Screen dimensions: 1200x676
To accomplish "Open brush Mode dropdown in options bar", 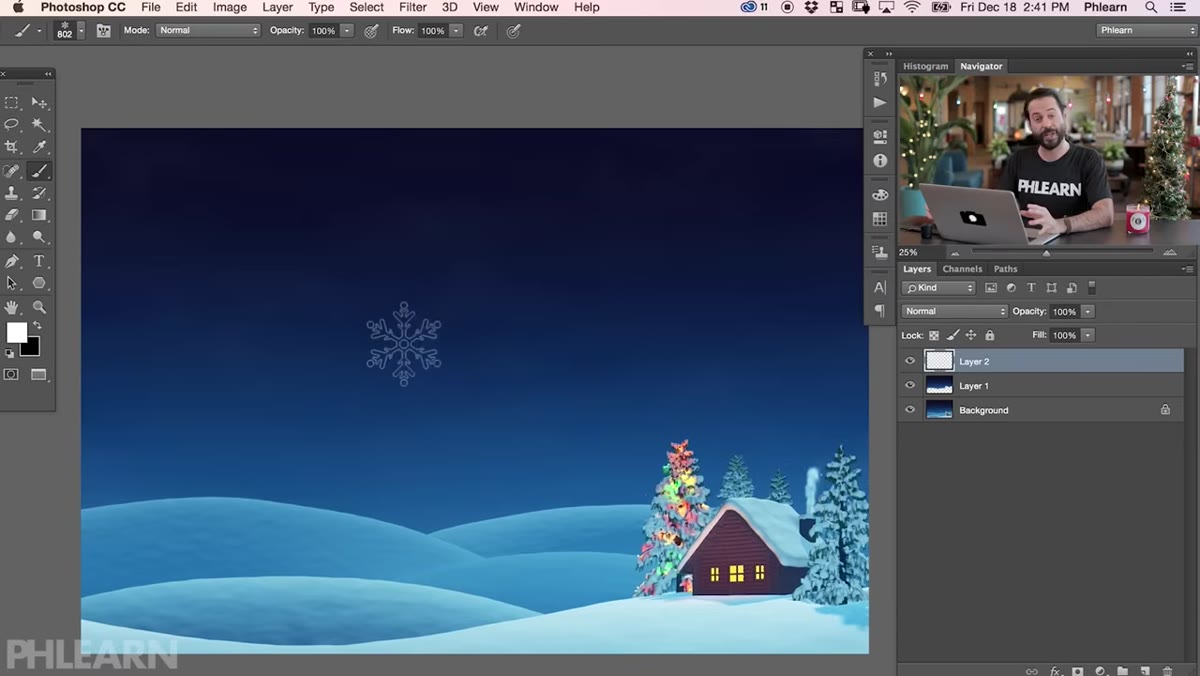I will click(208, 31).
